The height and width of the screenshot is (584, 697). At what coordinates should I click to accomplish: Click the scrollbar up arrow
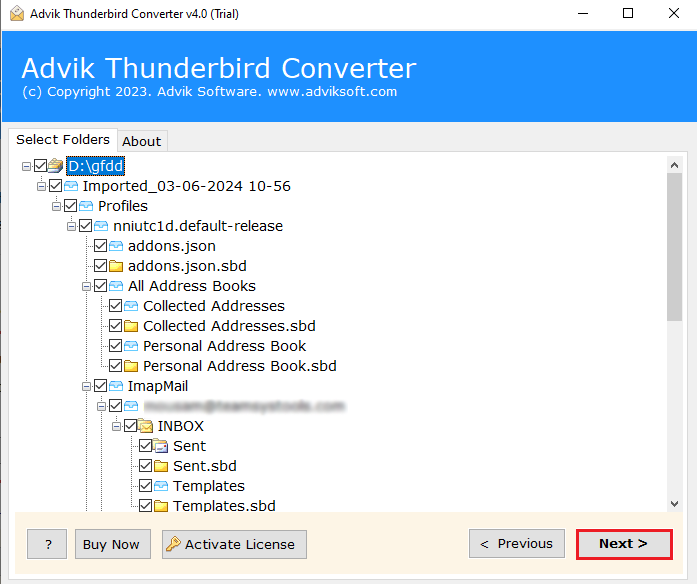[x=674, y=165]
